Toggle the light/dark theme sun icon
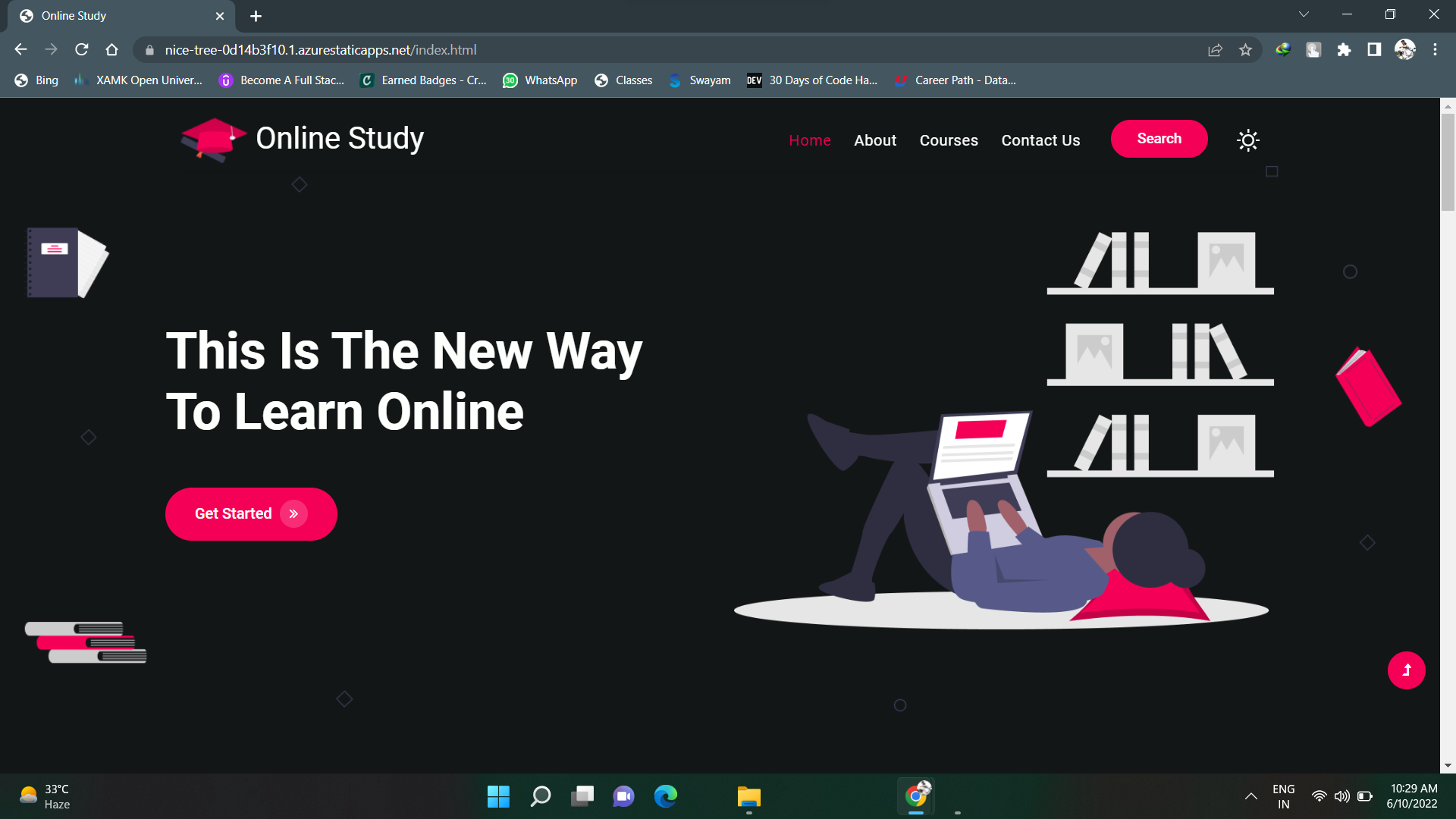The image size is (1456, 819). (1247, 140)
